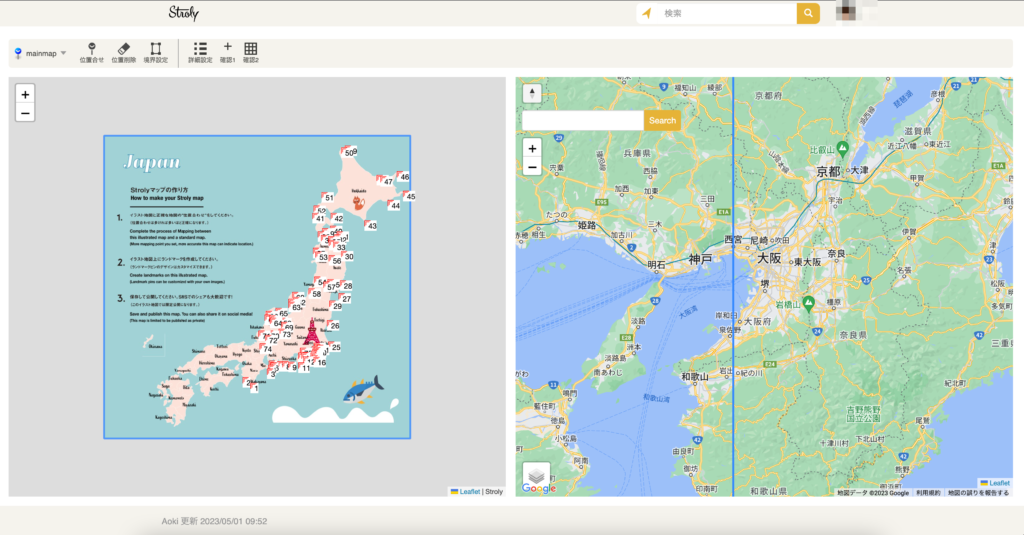Click the Aoki 更新 2023/05/01 09:52 footer text

coord(214,521)
